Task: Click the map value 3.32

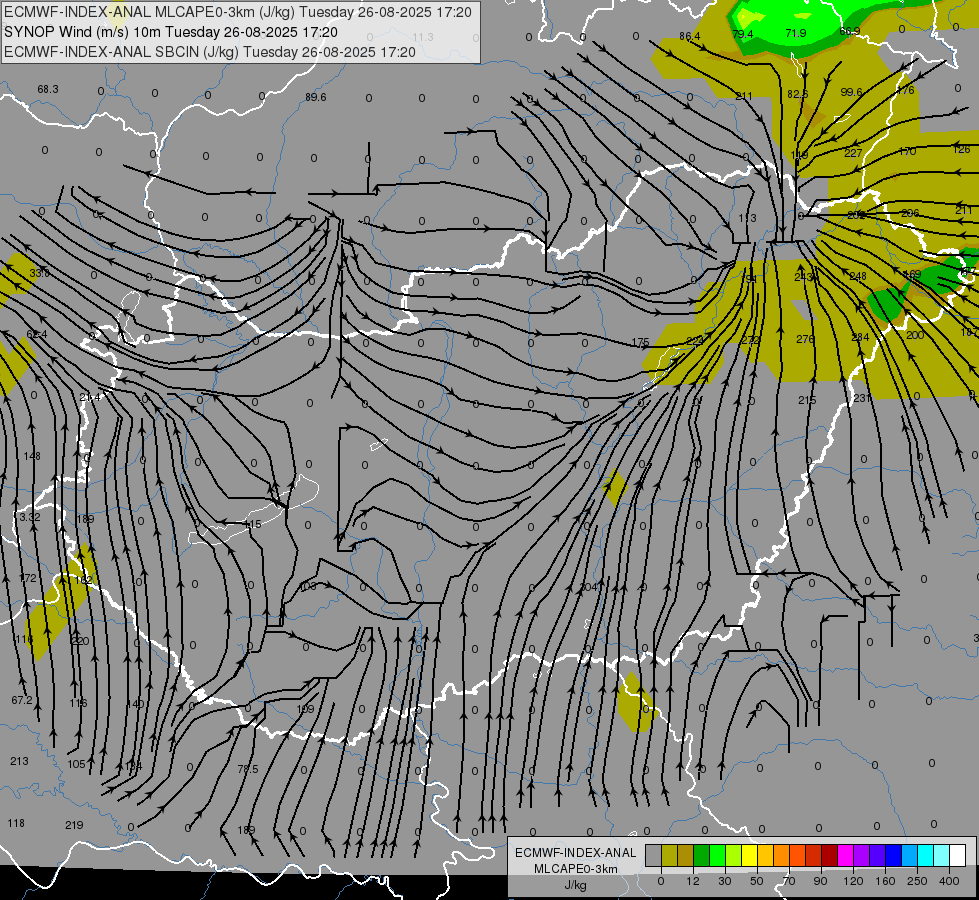Action: (x=30, y=517)
